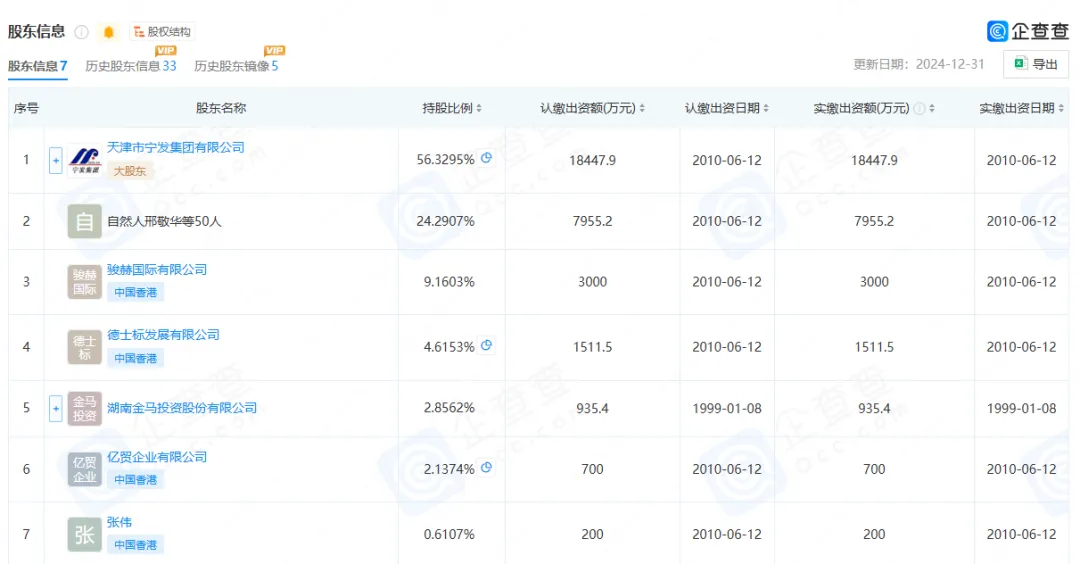Open shareholder 张伟 profile link

point(119,522)
